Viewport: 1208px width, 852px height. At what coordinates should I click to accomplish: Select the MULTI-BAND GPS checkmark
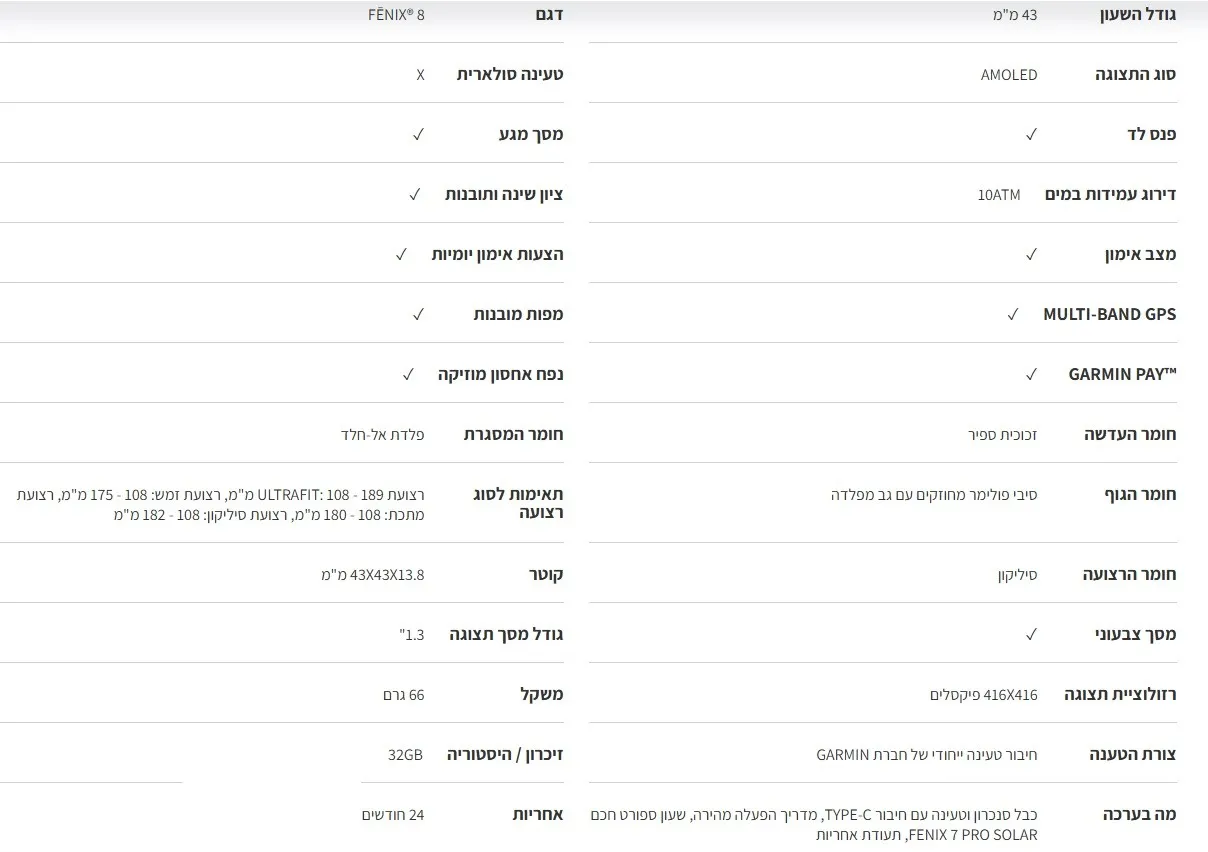point(1012,314)
